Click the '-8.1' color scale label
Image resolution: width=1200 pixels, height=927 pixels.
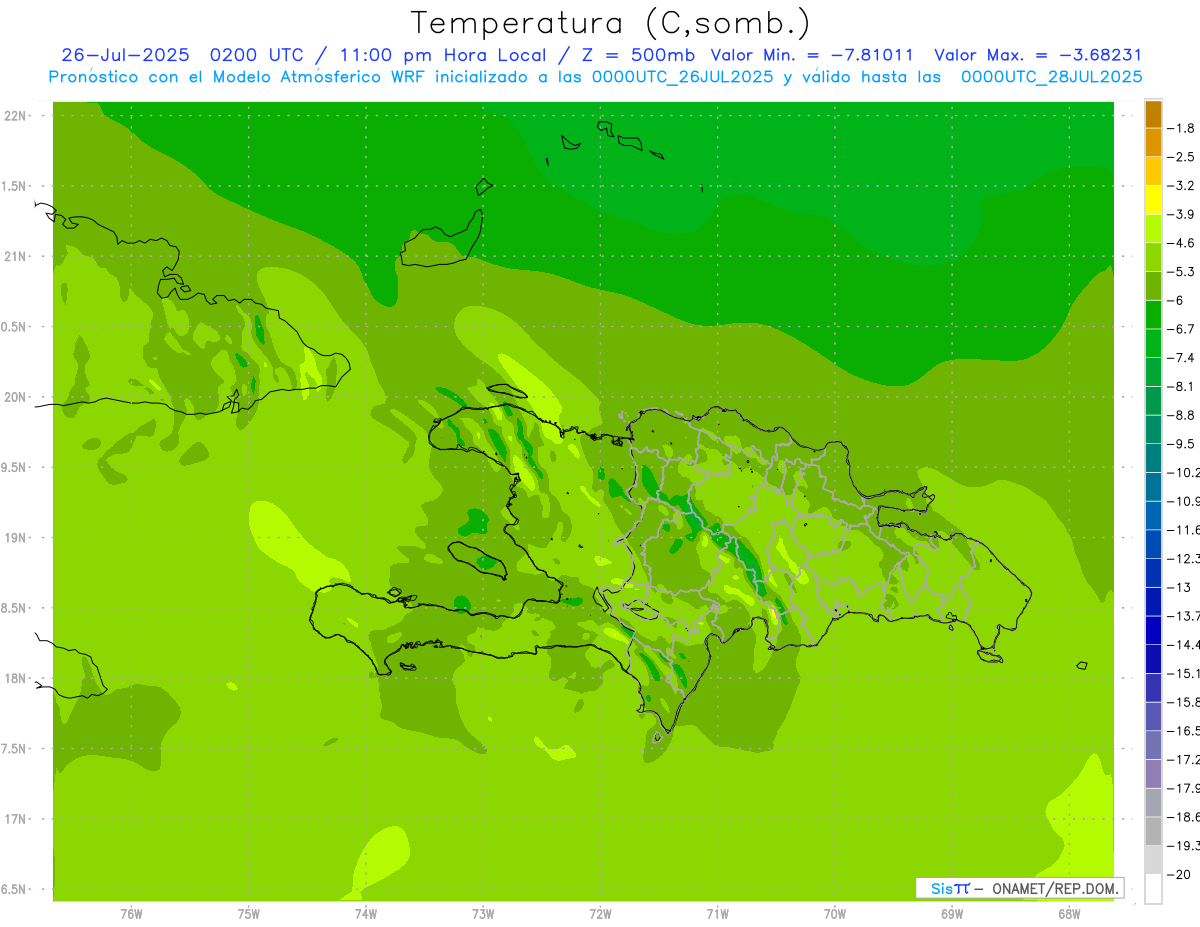[1181, 387]
